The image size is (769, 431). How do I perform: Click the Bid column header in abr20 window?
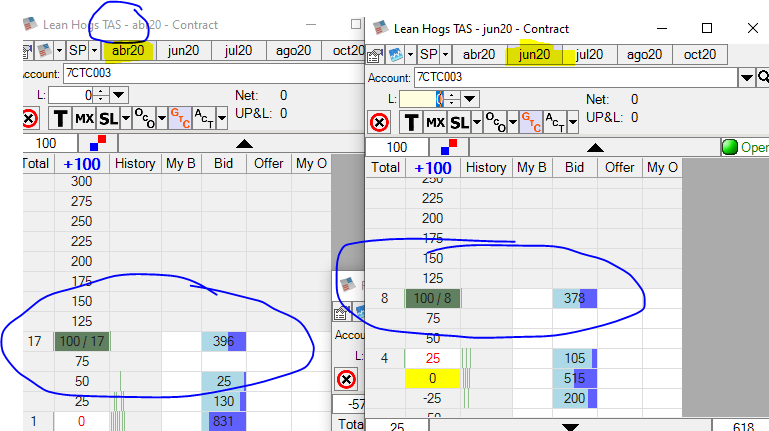224,164
